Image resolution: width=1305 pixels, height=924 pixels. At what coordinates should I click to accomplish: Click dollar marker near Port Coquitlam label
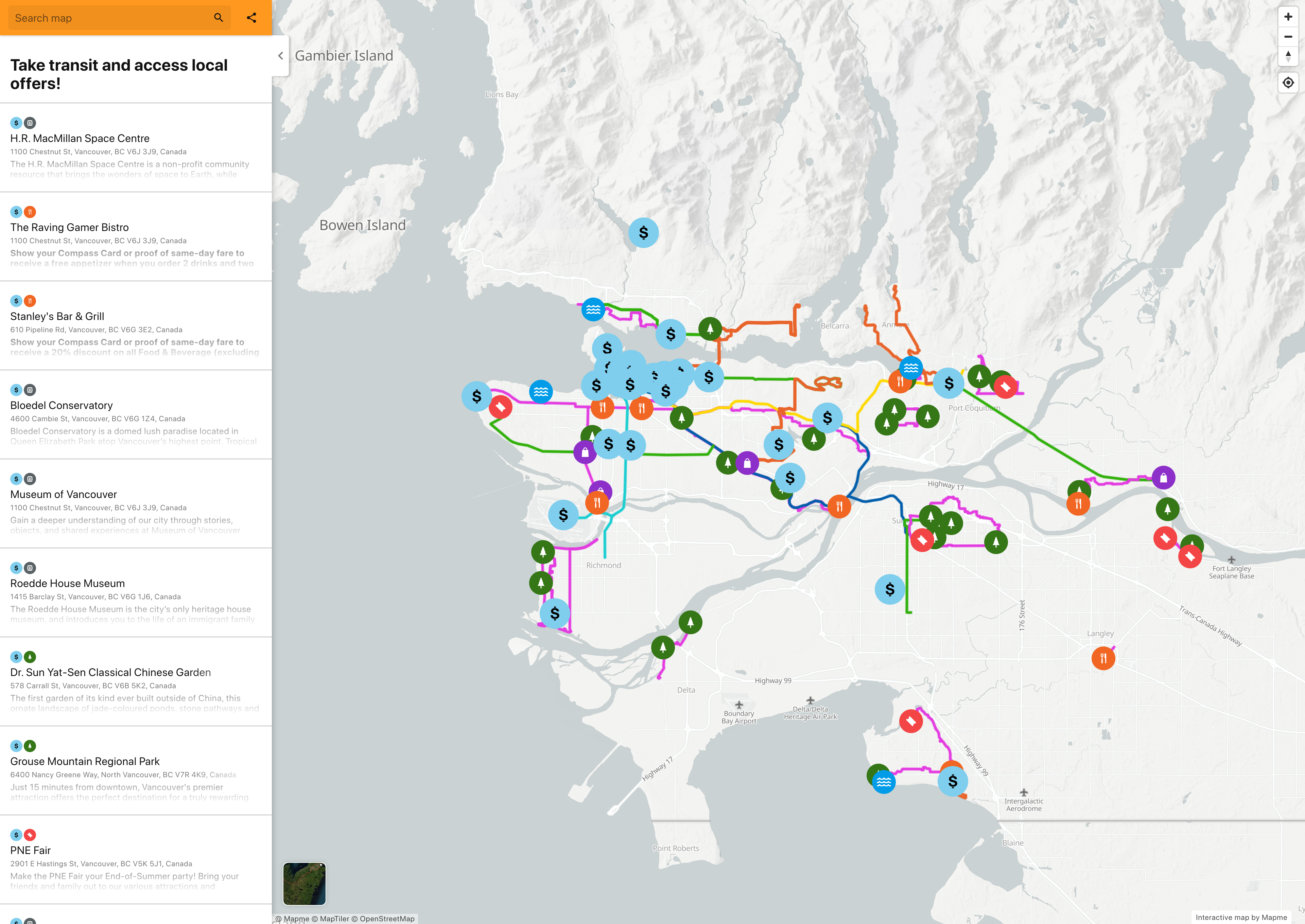click(x=948, y=384)
